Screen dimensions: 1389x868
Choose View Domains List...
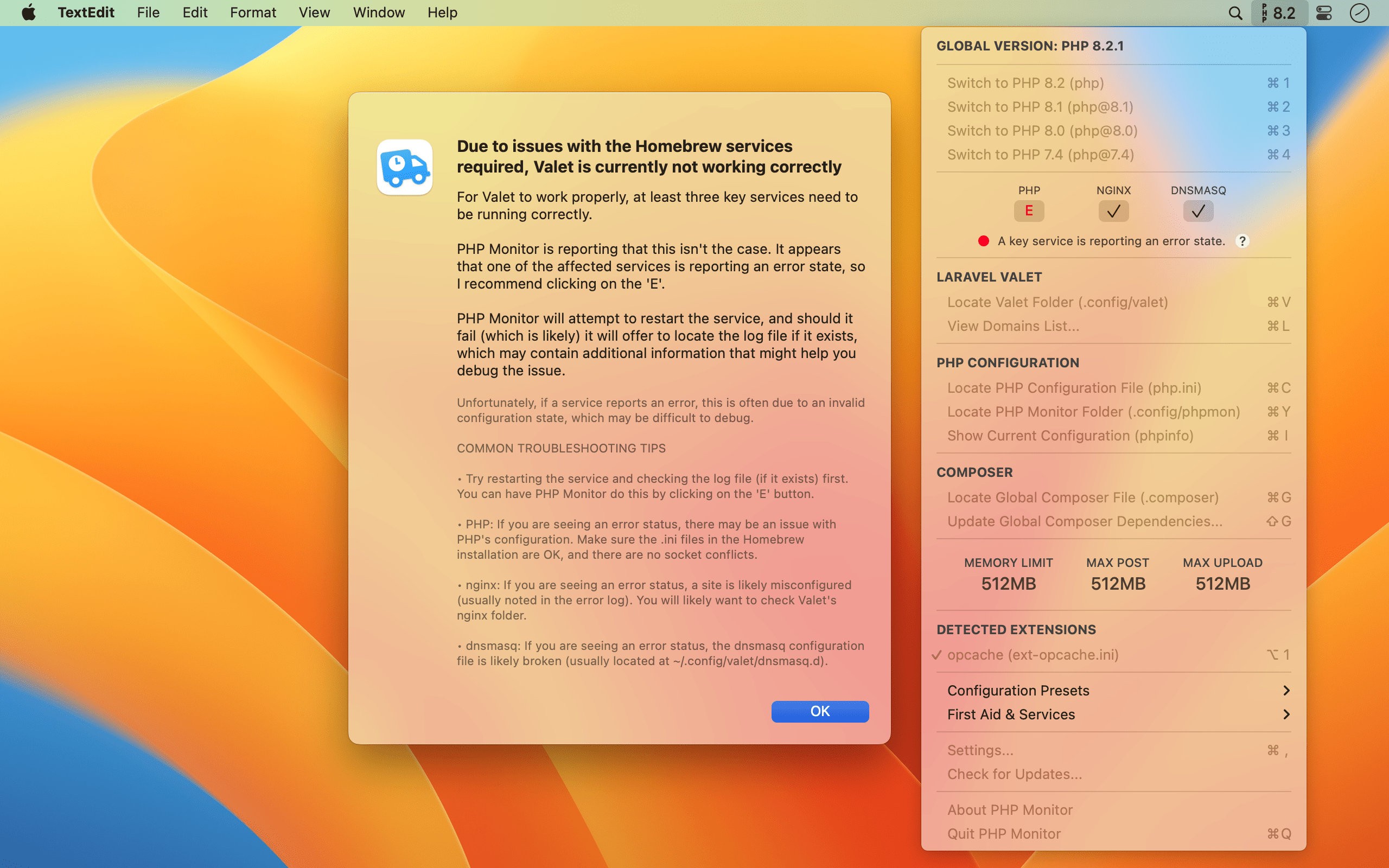[1113, 326]
